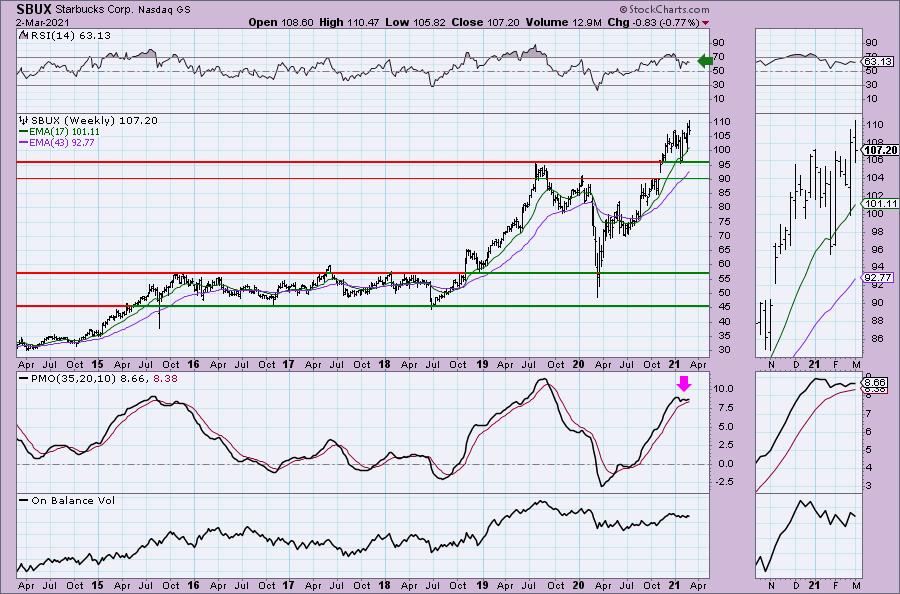Select the High 110.47 value
Image resolution: width=900 pixels, height=594 pixels.
[350, 22]
